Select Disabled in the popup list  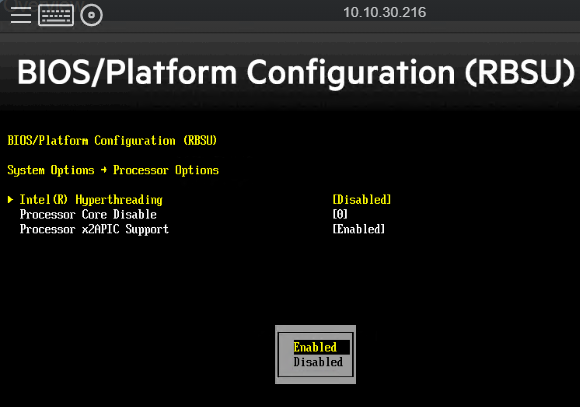click(x=318, y=362)
